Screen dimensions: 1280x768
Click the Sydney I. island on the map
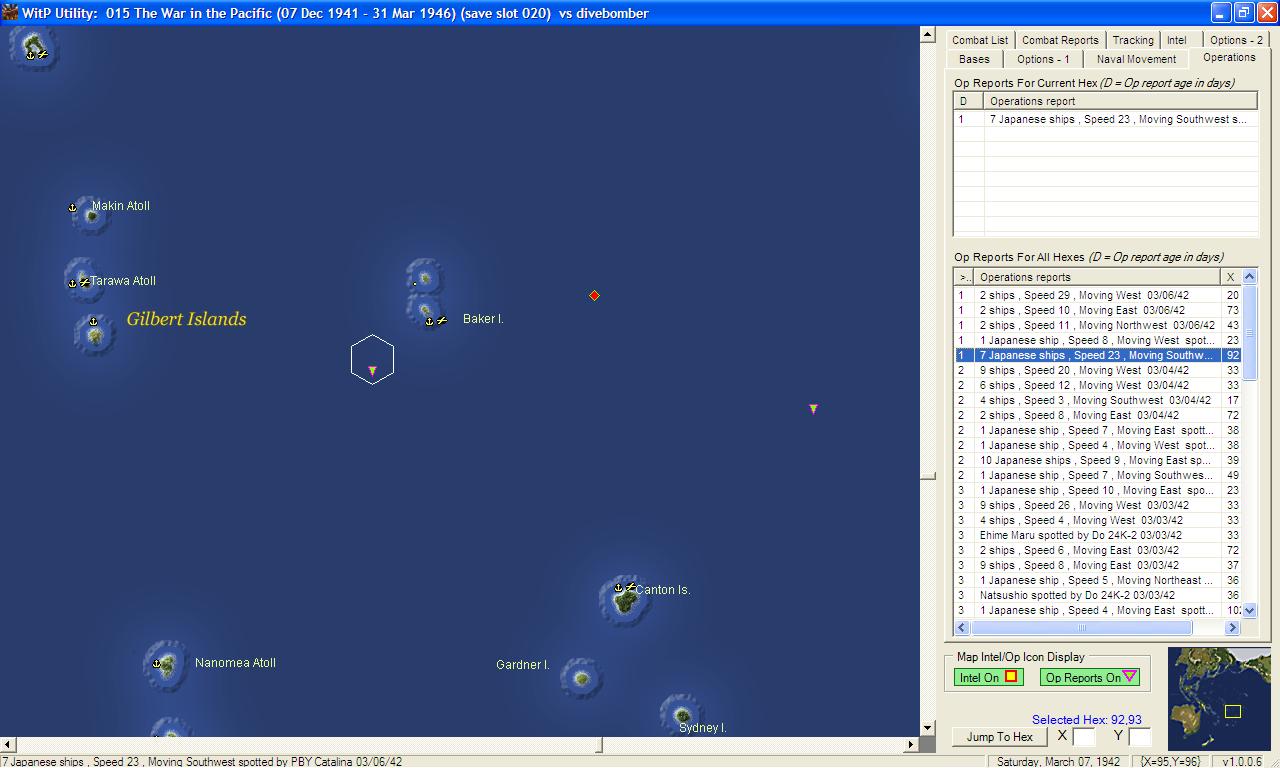click(681, 714)
